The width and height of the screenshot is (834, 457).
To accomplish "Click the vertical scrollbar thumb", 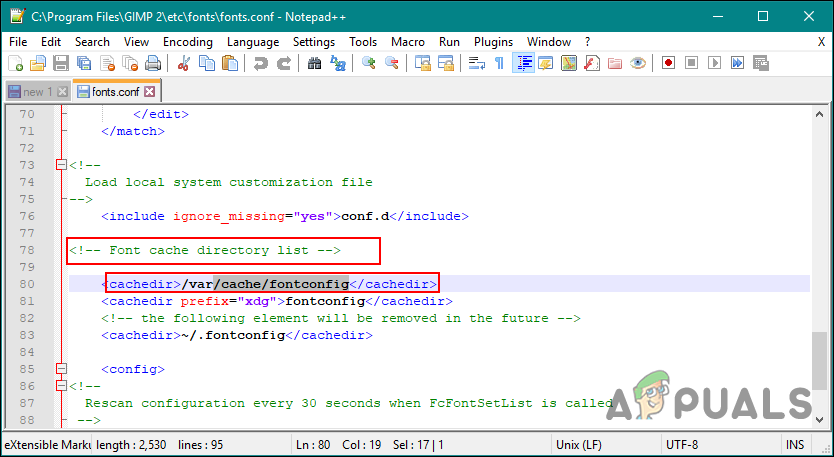I will (x=820, y=362).
